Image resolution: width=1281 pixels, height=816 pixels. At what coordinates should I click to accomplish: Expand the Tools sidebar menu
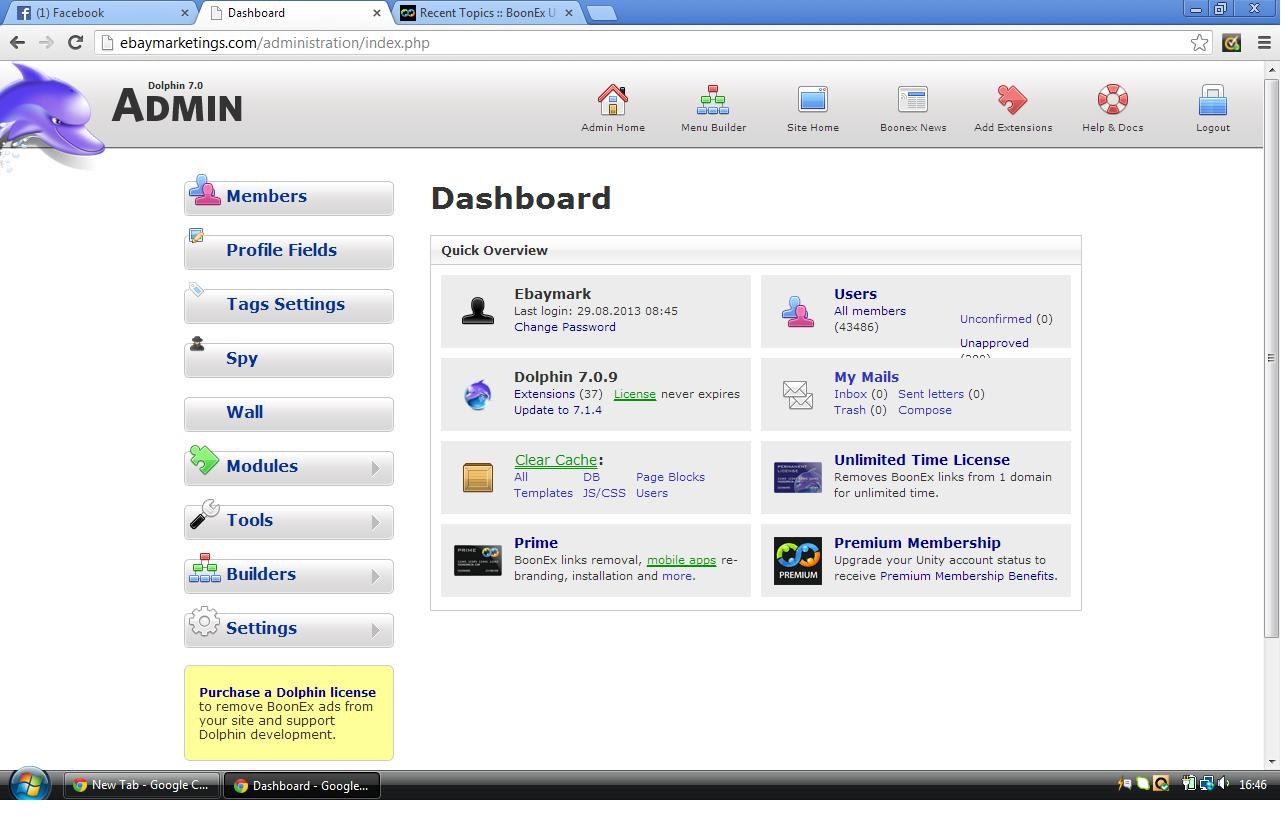[x=289, y=521]
